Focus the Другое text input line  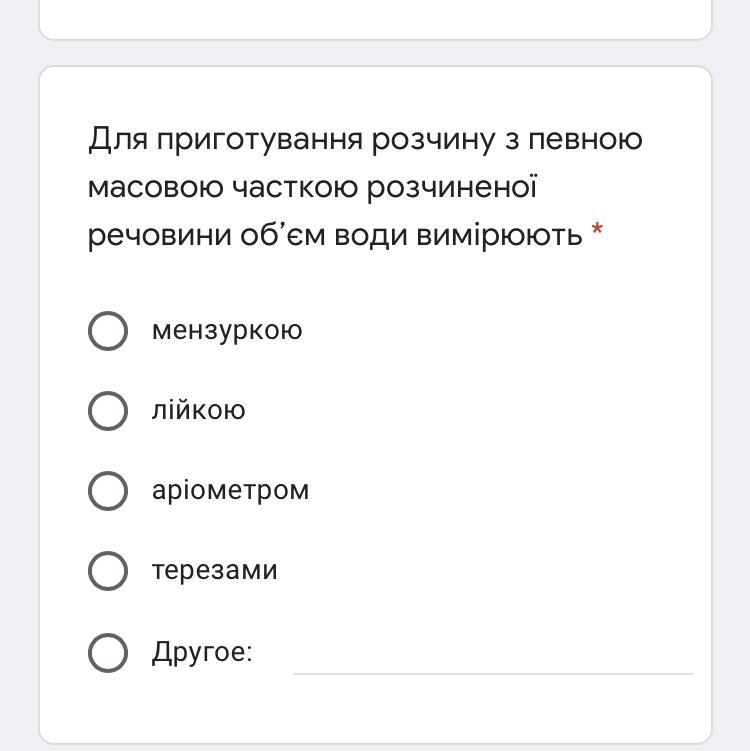pos(493,659)
